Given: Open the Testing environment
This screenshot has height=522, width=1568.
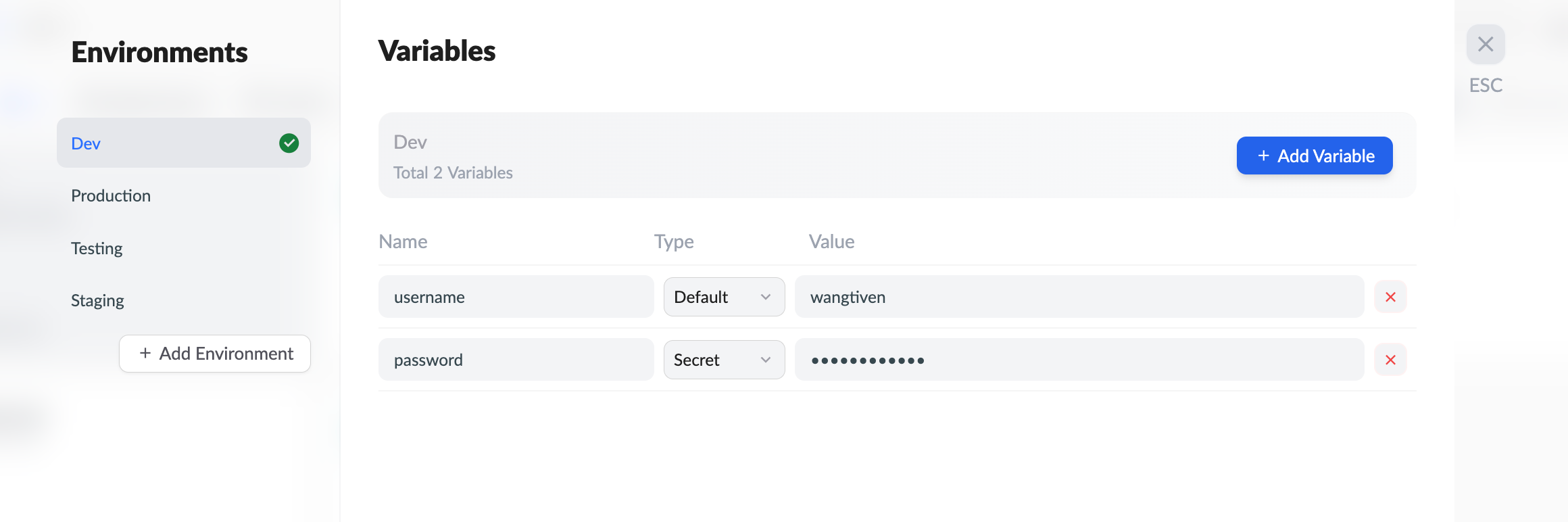Looking at the screenshot, I should point(97,248).
